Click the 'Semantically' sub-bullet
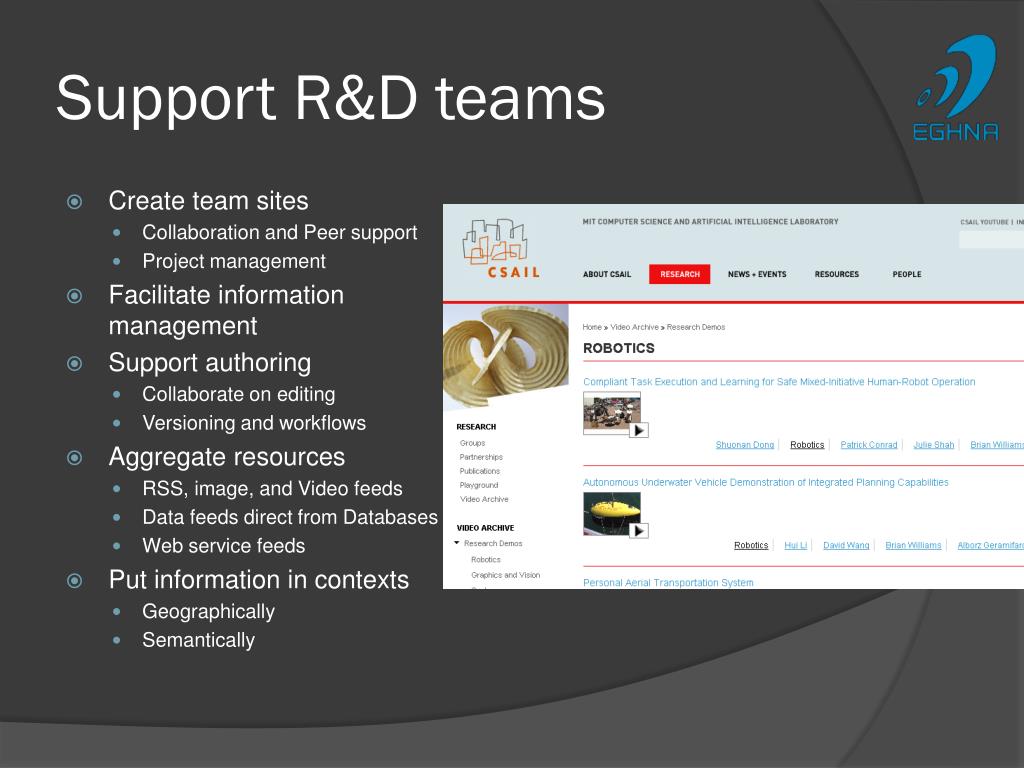Screen dimensions: 1024x768 coord(199,640)
